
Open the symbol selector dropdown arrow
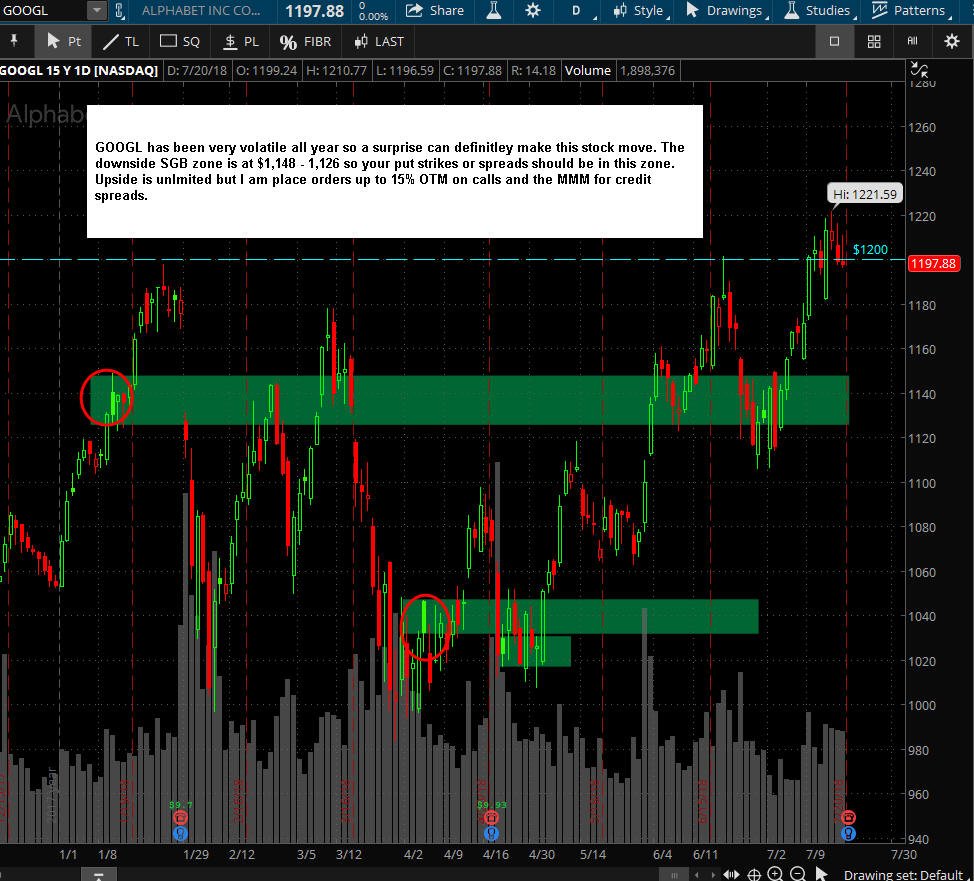point(96,11)
